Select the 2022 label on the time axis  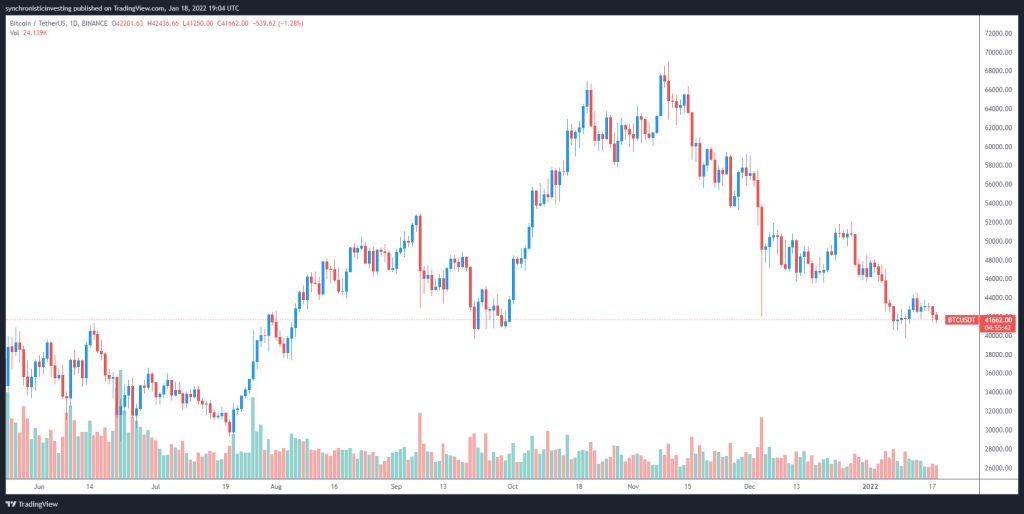coord(872,486)
